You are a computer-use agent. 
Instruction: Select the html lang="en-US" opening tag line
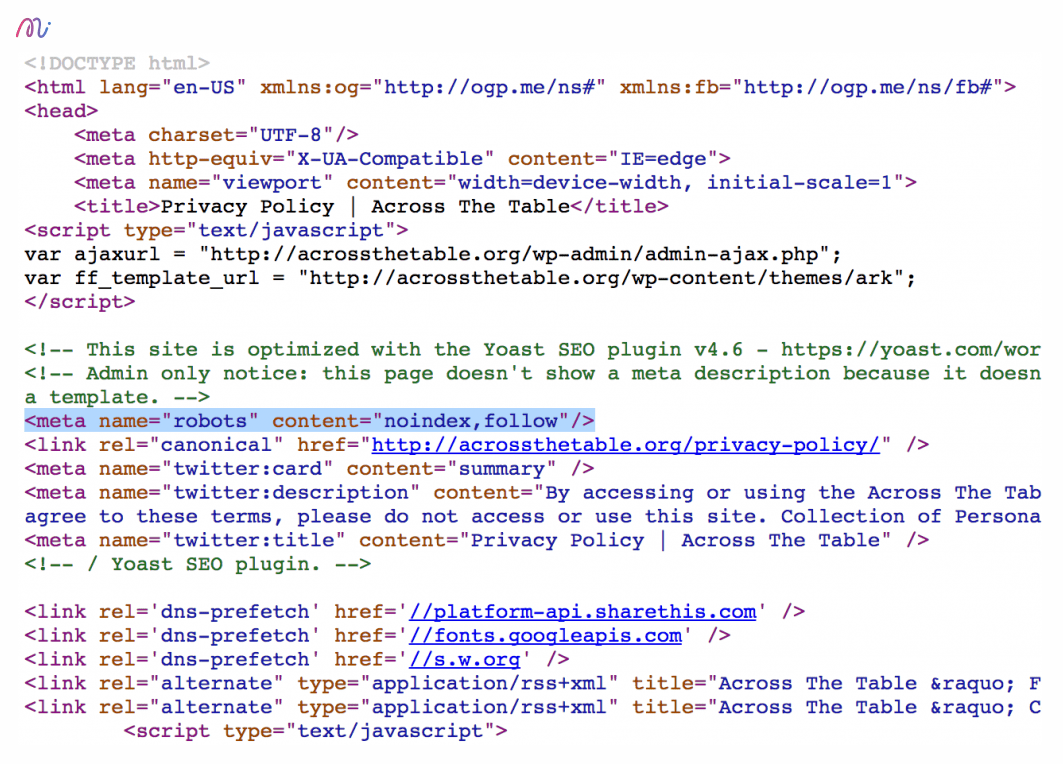click(520, 87)
